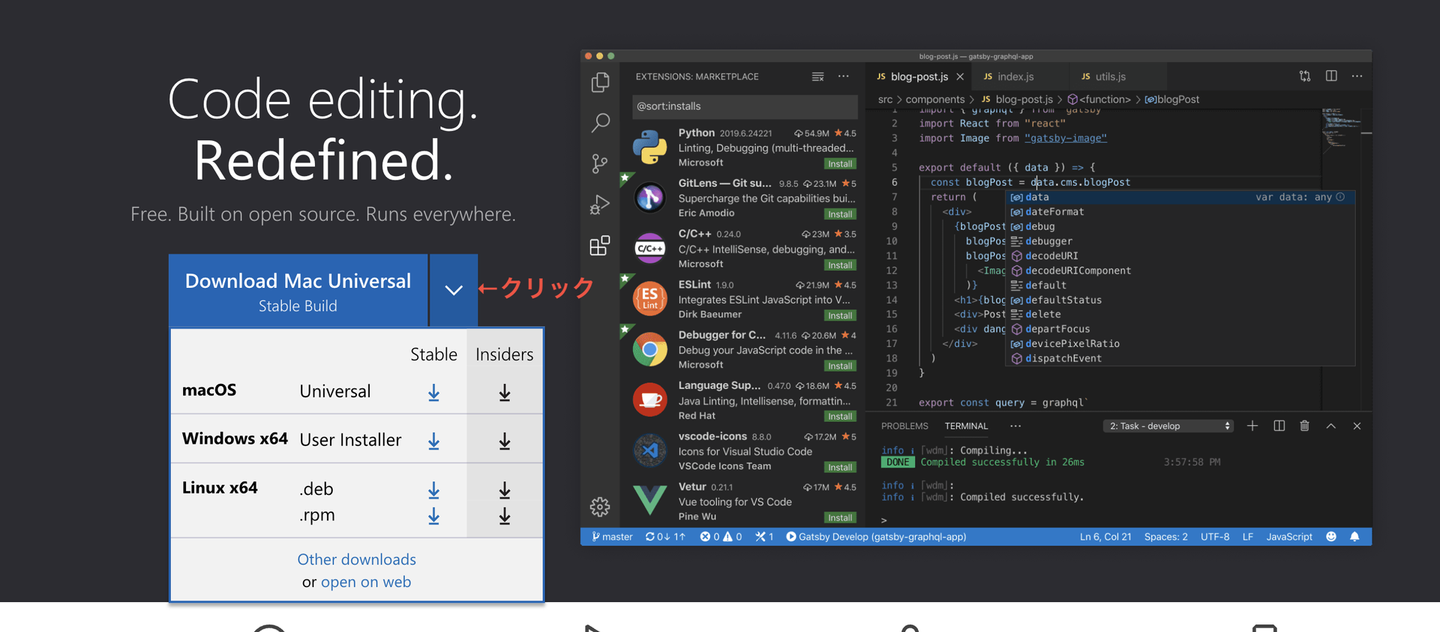Open the TERMINAL panel tab
1440x632 pixels.
pyautogui.click(x=966, y=426)
